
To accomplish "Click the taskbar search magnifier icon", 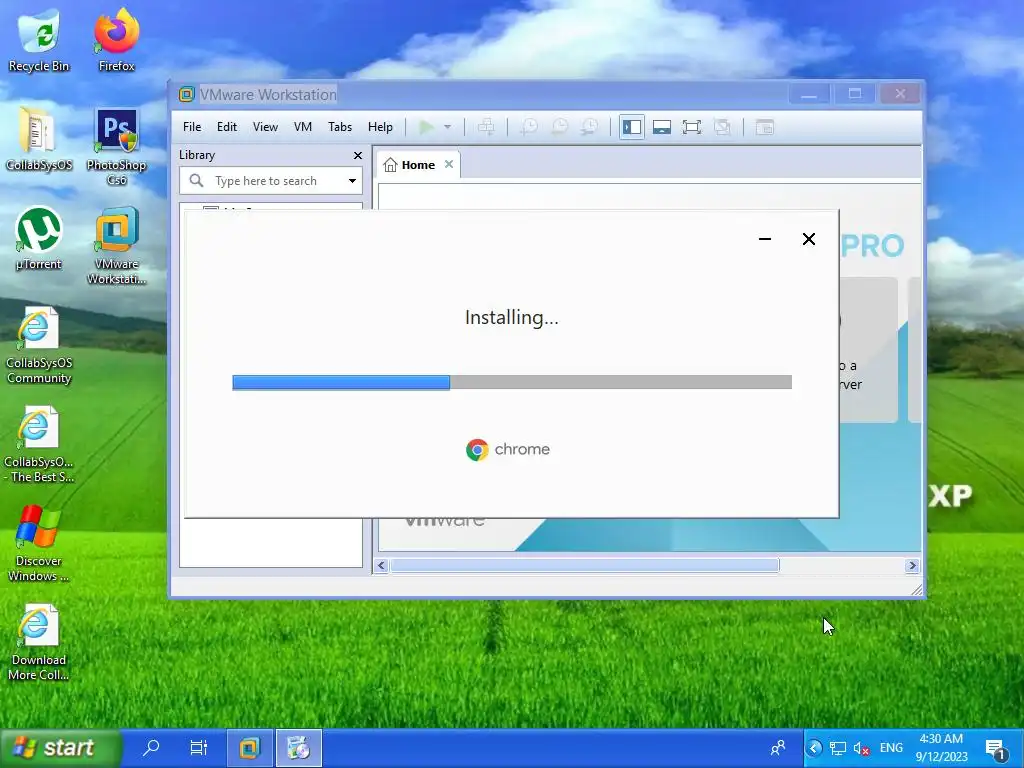I will pos(151,747).
